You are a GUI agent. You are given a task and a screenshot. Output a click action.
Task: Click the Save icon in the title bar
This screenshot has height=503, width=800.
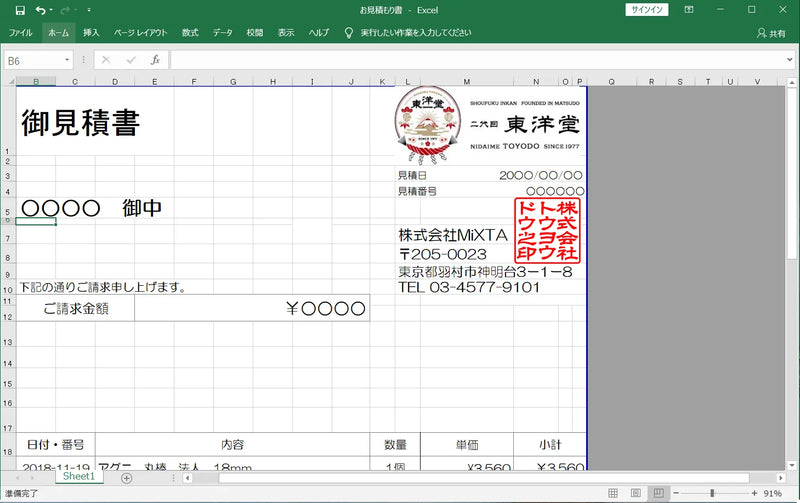click(20, 10)
